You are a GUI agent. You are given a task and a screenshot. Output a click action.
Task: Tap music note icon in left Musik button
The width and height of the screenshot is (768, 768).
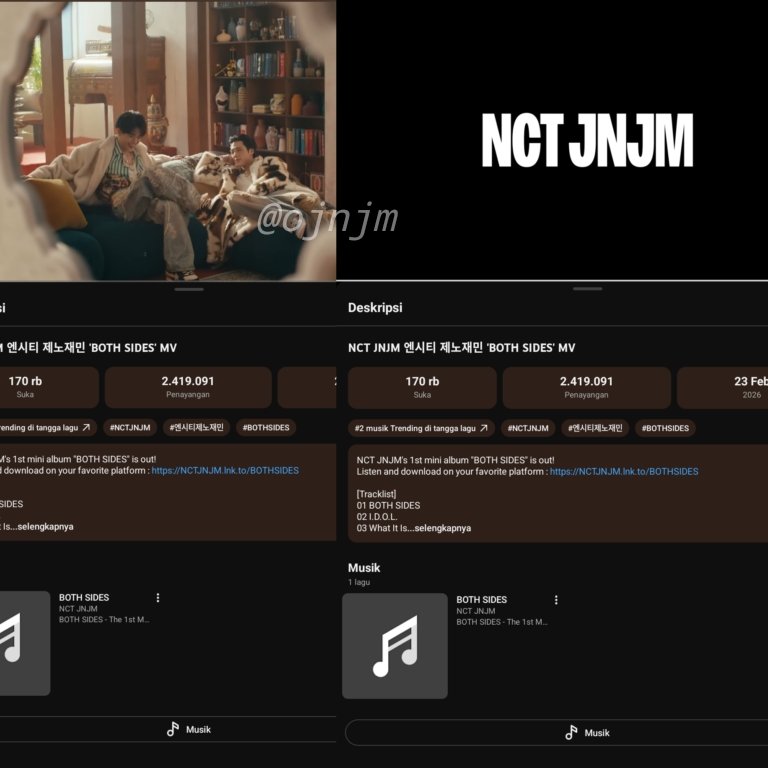[x=173, y=729]
